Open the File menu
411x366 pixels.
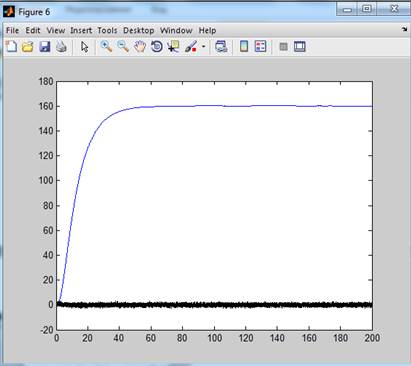(x=12, y=30)
